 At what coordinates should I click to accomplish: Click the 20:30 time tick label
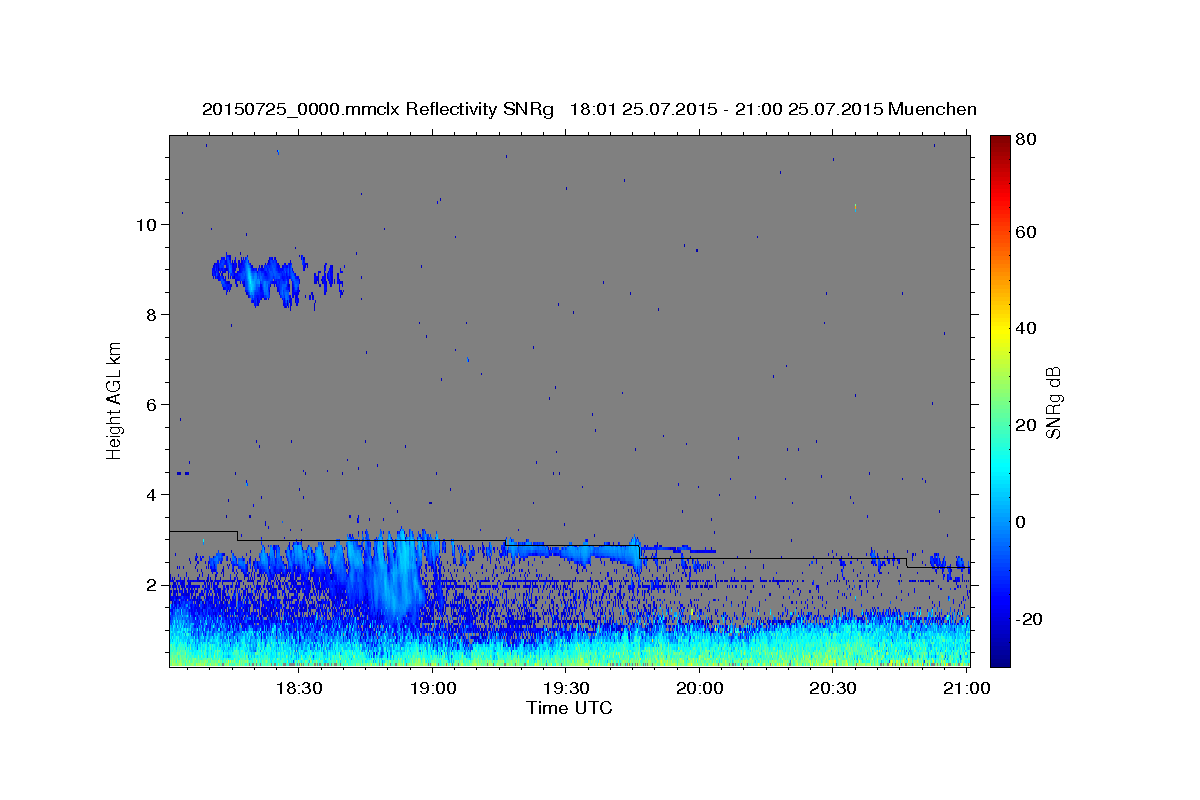pos(832,688)
